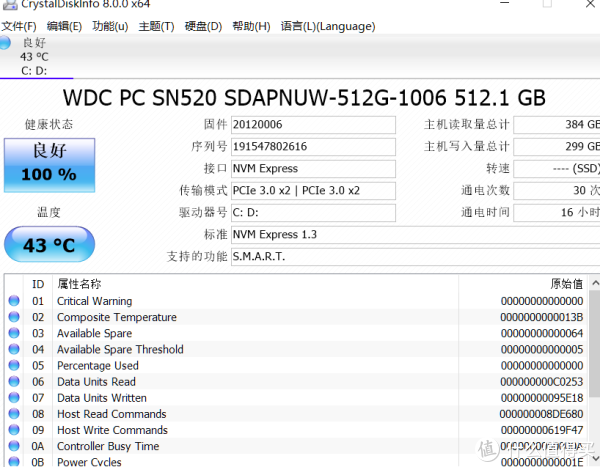Click the power on hours field 16 小时

point(556,212)
